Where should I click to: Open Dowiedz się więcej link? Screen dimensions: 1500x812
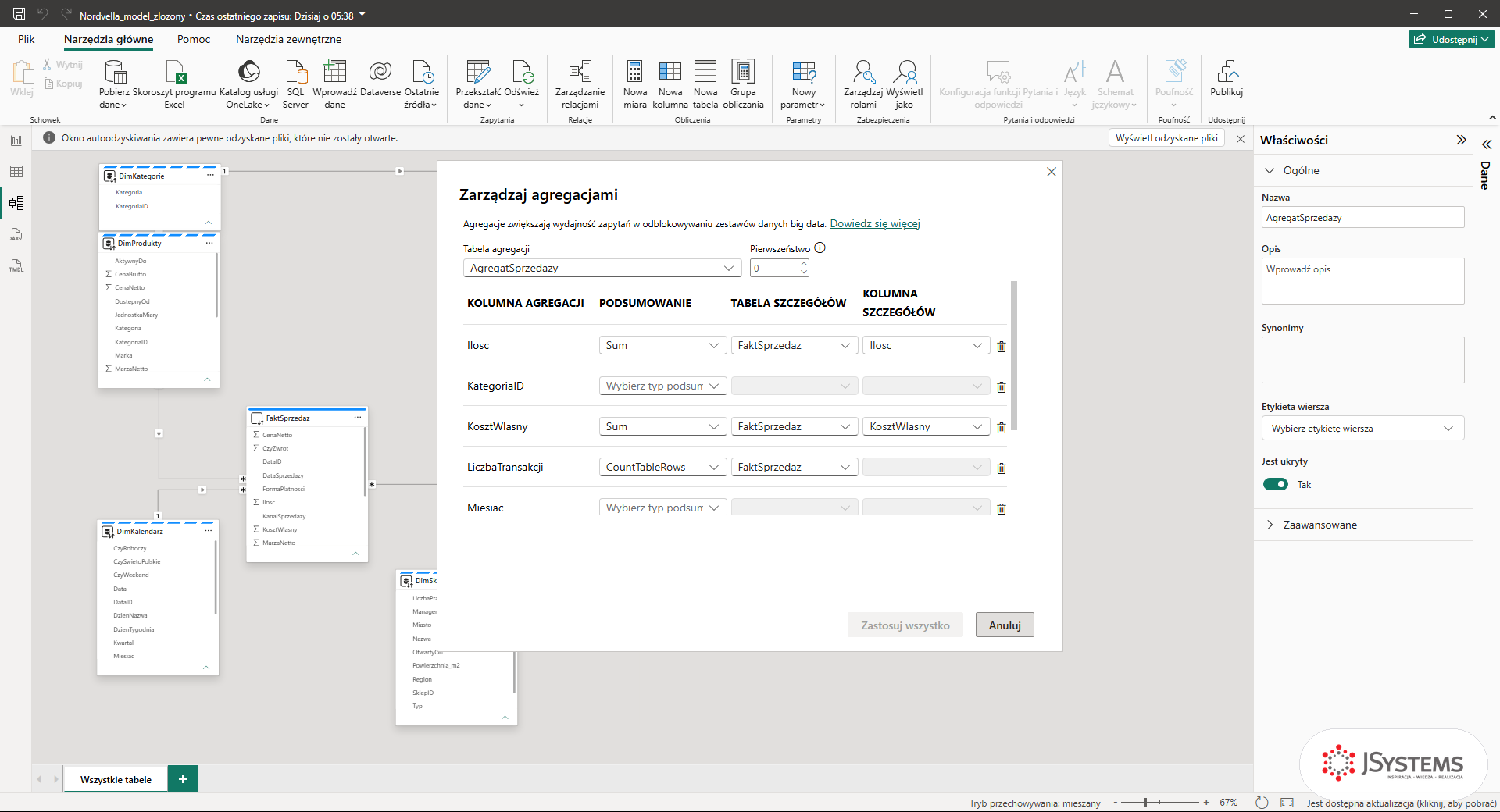pyautogui.click(x=875, y=223)
